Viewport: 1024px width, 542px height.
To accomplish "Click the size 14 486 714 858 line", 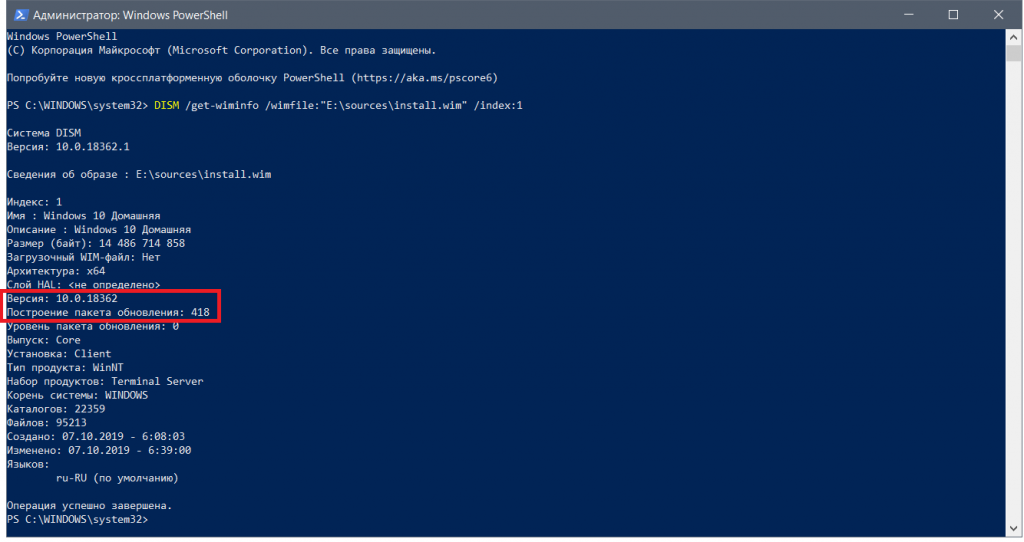I will [x=95, y=243].
